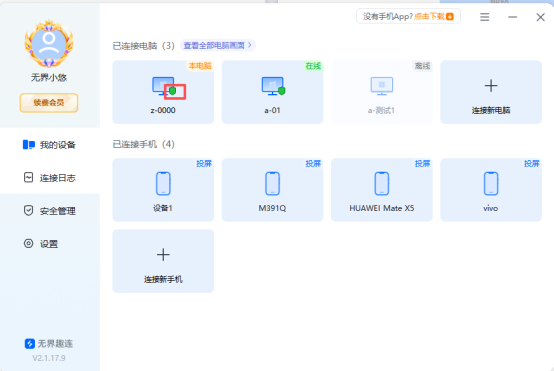Click 投屏 on the HUAWEI Mate X5 card

[422, 164]
